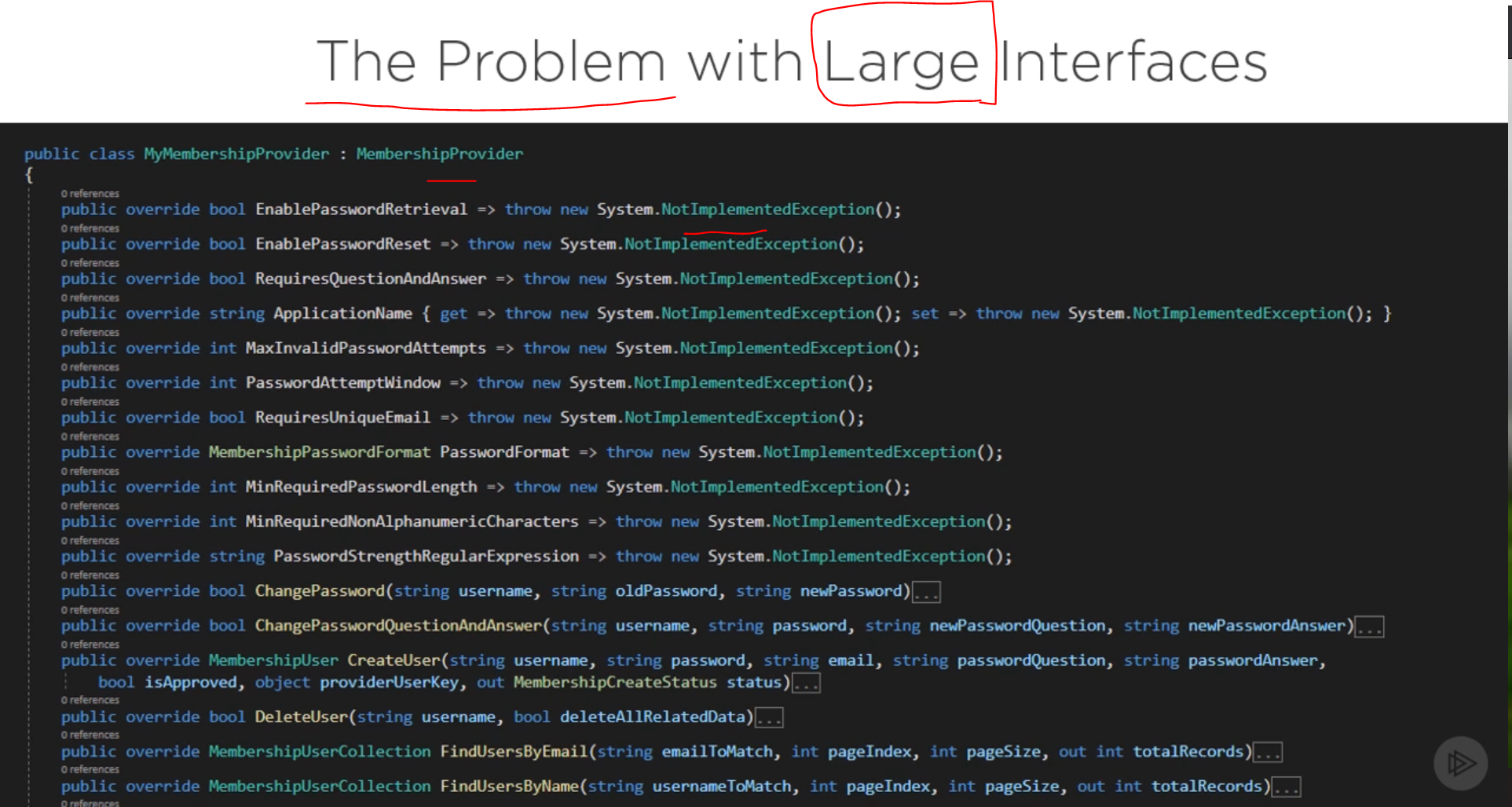Image resolution: width=1512 pixels, height=807 pixels.
Task: Open 0 references link above CreateUser method
Action: click(90, 644)
